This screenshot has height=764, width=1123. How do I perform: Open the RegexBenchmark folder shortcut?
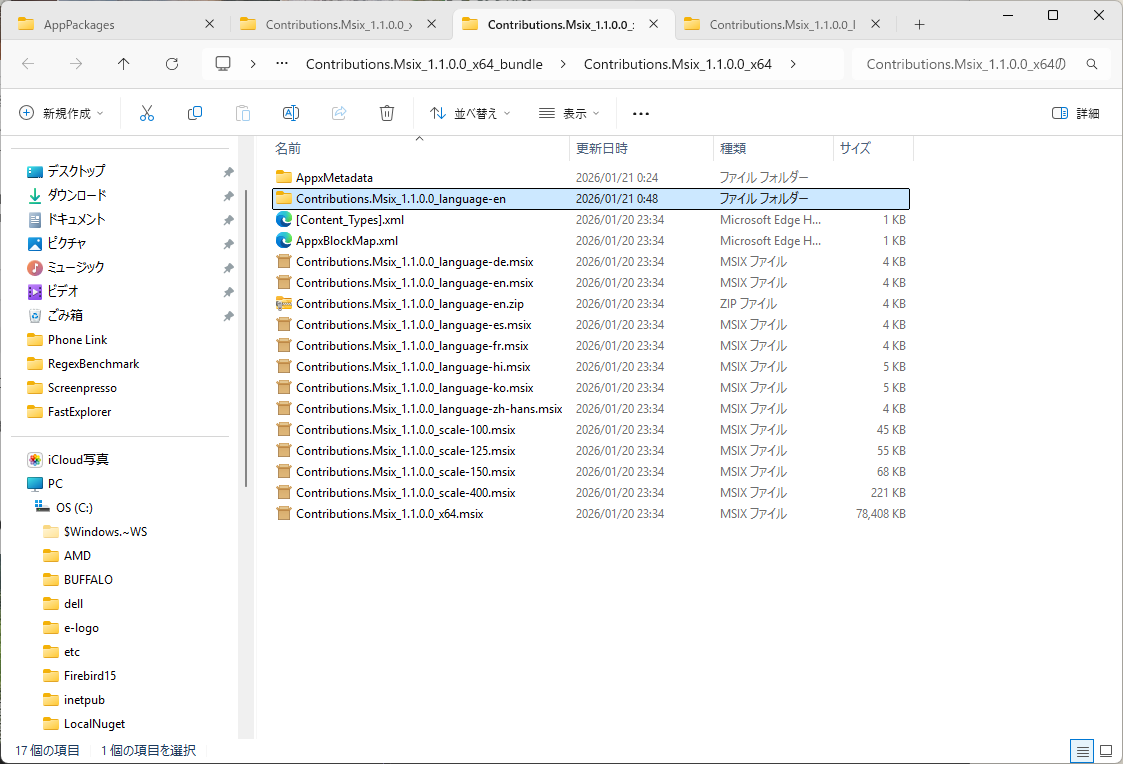[x=93, y=364]
